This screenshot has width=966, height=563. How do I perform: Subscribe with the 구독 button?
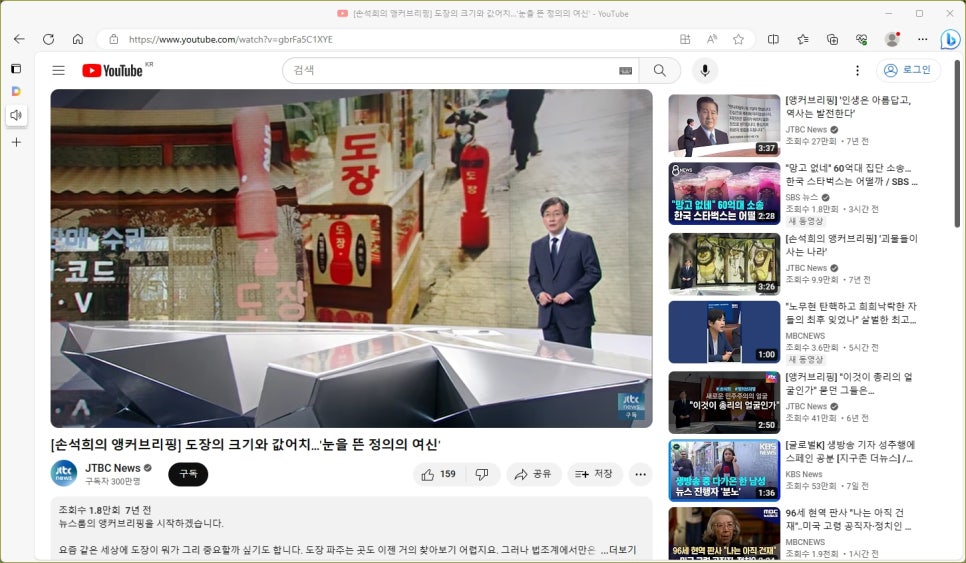(x=188, y=474)
